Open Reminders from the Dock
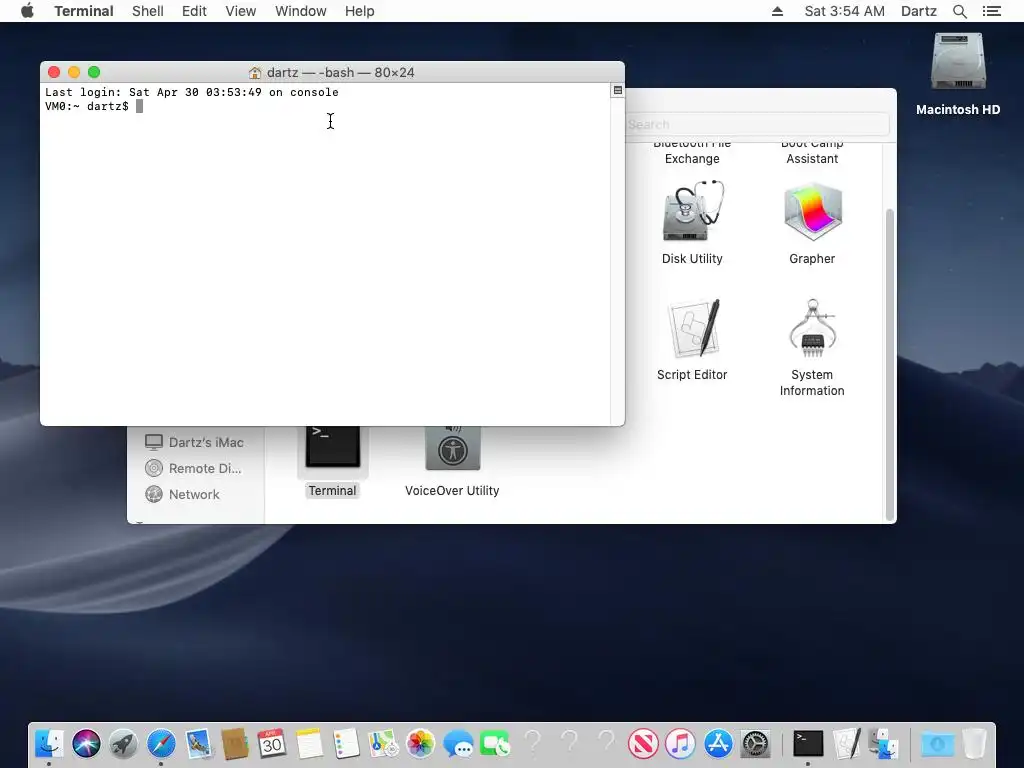Screen dimensions: 1024x768 [346, 744]
